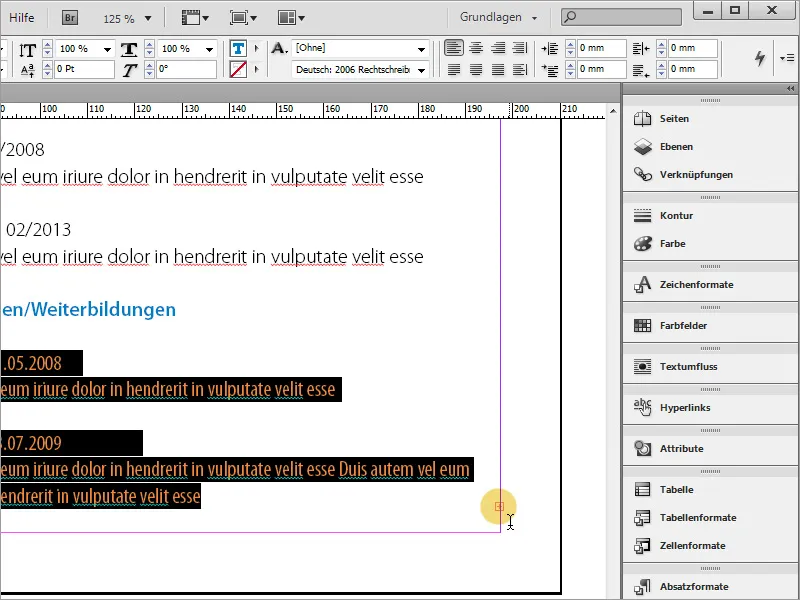Open the control panel flyout menu
Screen dimensions: 800x600
tap(787, 58)
